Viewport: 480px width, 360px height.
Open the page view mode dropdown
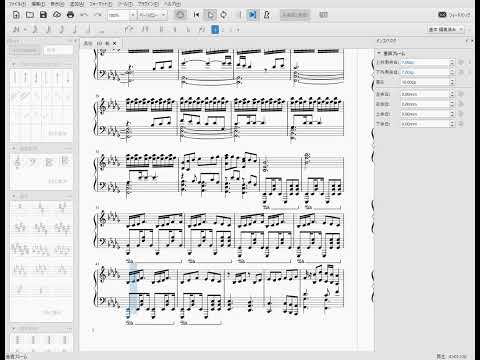pyautogui.click(x=153, y=15)
